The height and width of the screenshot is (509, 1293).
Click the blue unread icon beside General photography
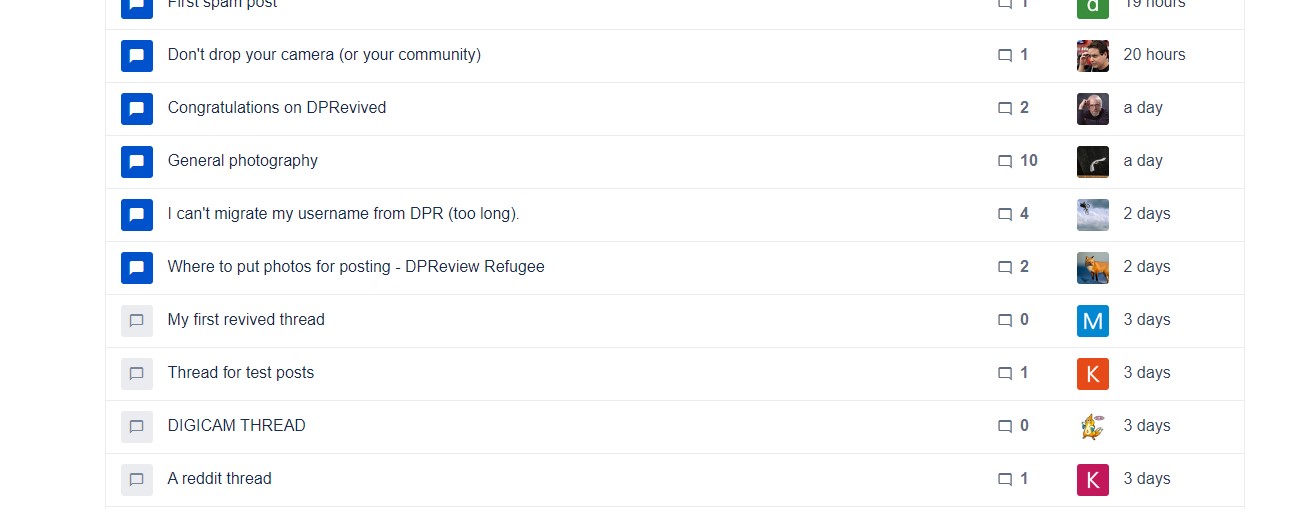[x=137, y=161]
